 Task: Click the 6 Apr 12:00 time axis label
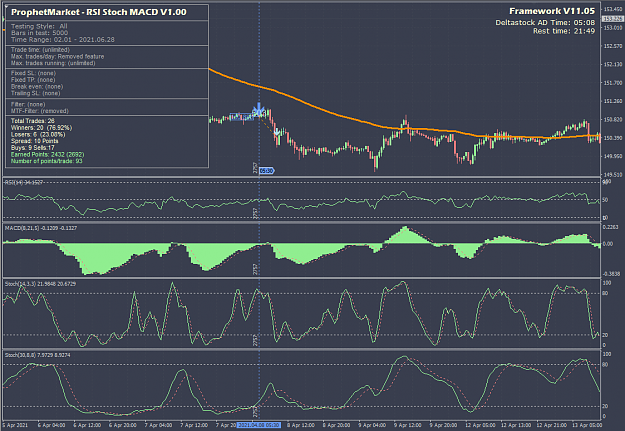87,425
